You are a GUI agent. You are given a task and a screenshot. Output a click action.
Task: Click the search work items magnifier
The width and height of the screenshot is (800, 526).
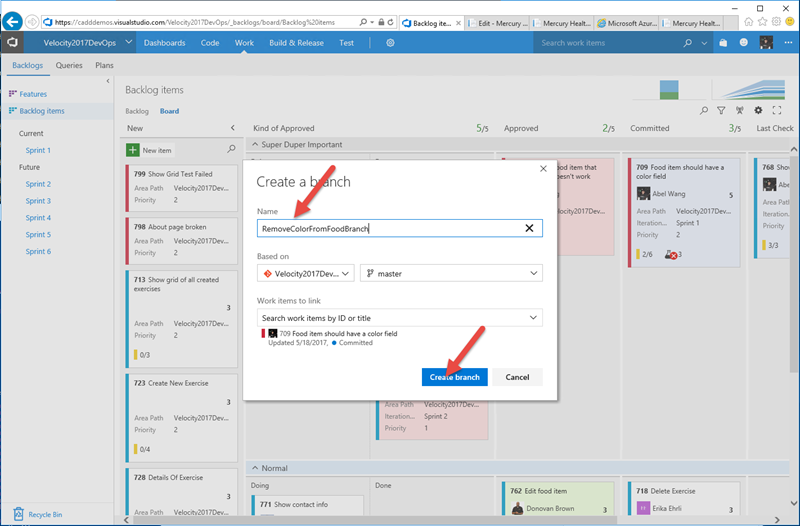[x=688, y=43]
